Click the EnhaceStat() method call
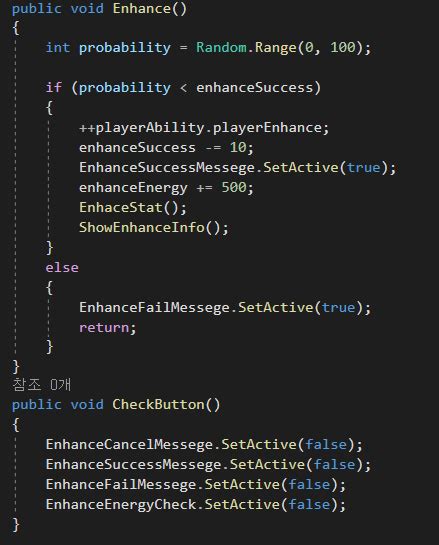 click(x=133, y=208)
